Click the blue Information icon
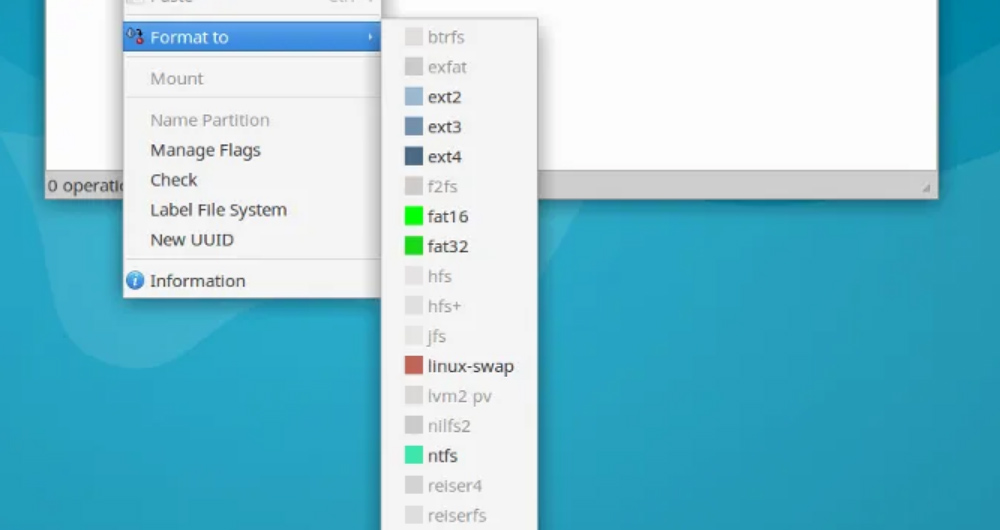 coord(135,281)
